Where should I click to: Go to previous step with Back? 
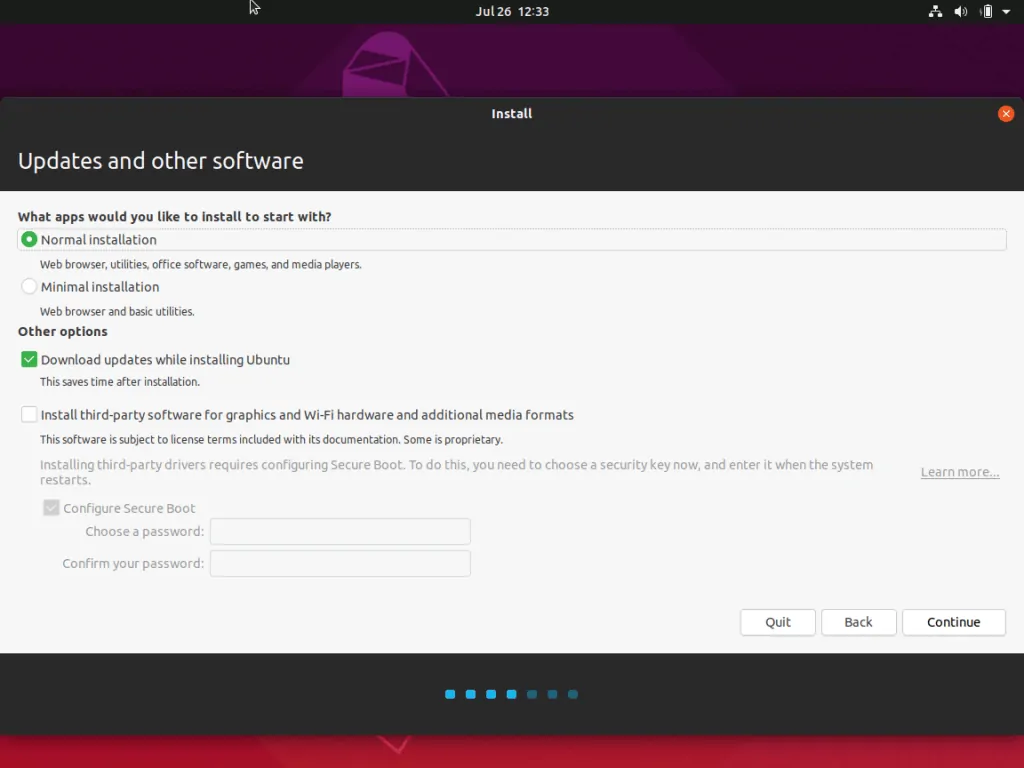pyautogui.click(x=858, y=622)
